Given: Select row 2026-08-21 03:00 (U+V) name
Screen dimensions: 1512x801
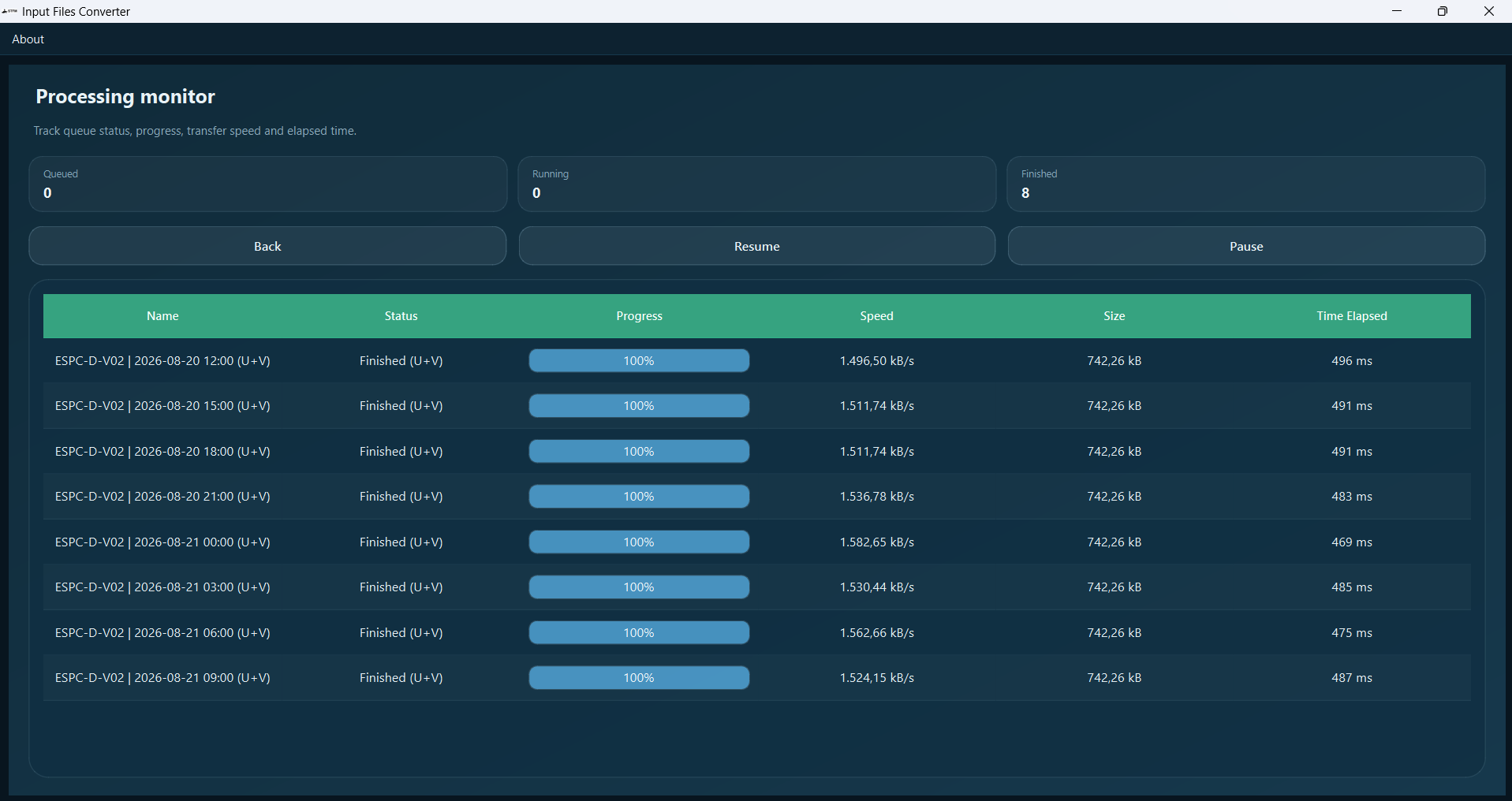Looking at the screenshot, I should tap(162, 587).
